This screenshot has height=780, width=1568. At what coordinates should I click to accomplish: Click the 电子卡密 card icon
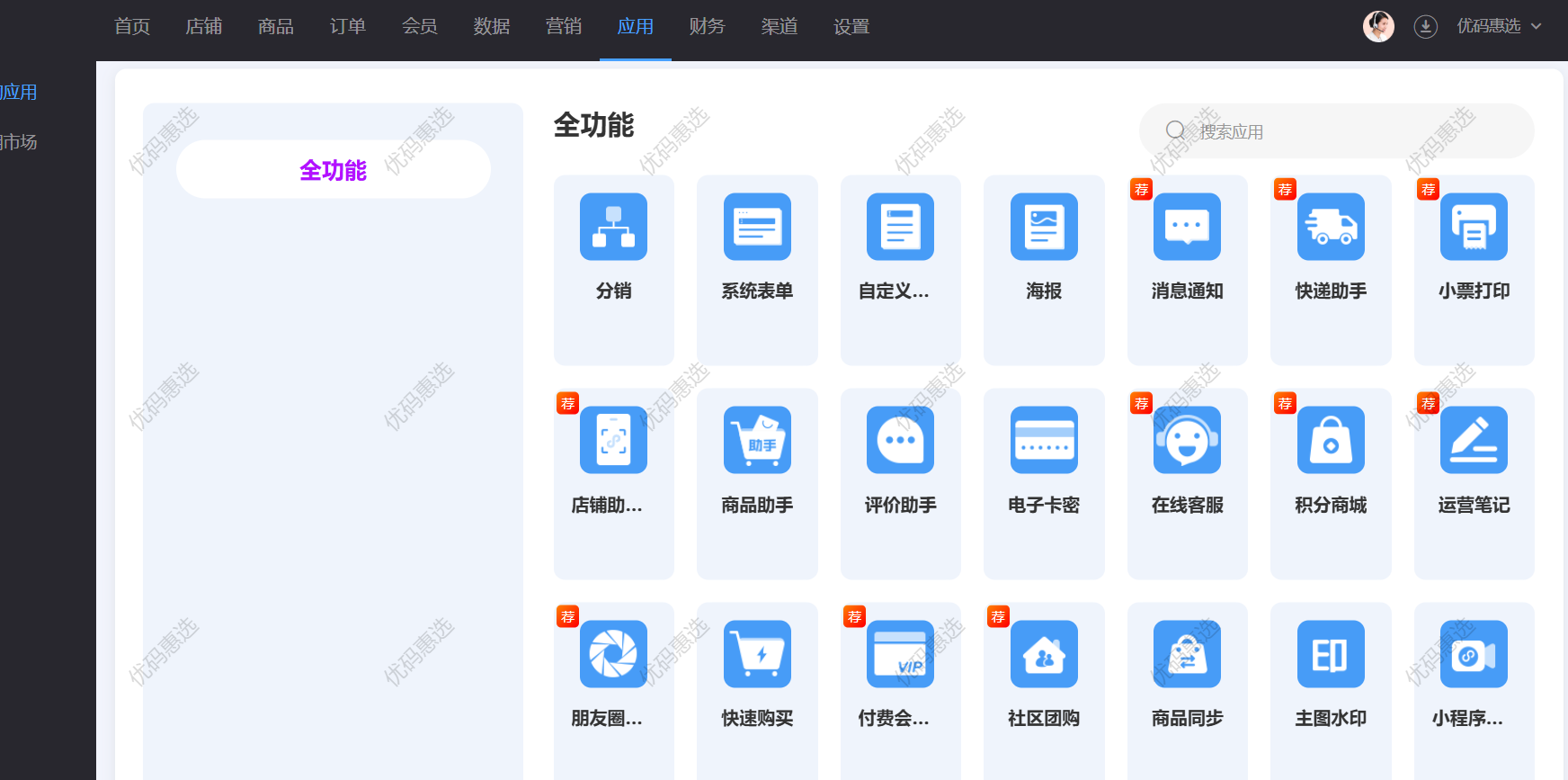[1043, 440]
